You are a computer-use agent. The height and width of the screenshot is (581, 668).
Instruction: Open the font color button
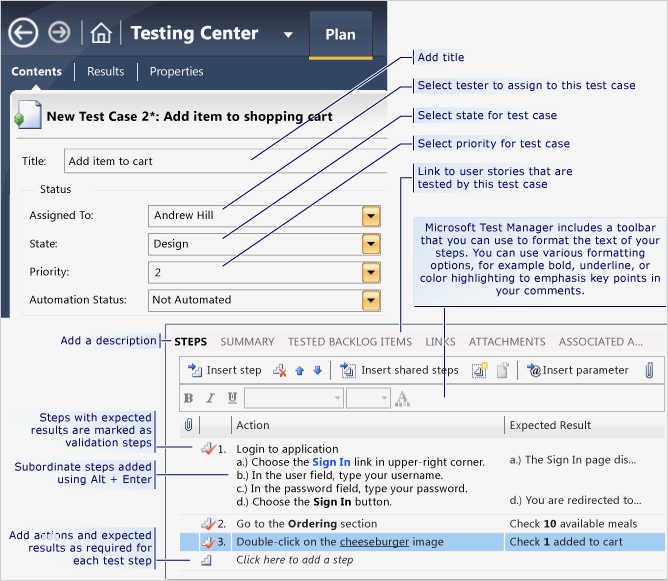click(x=402, y=399)
